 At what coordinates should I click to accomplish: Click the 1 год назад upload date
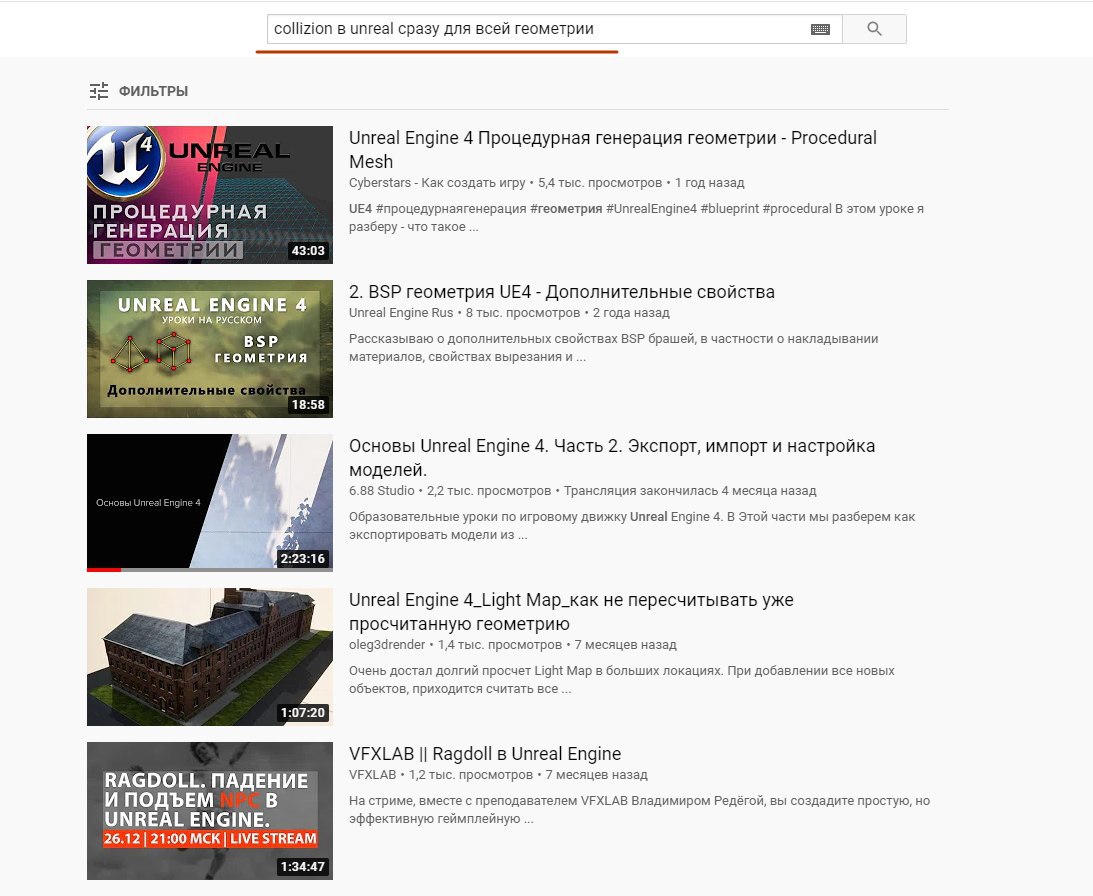click(710, 183)
